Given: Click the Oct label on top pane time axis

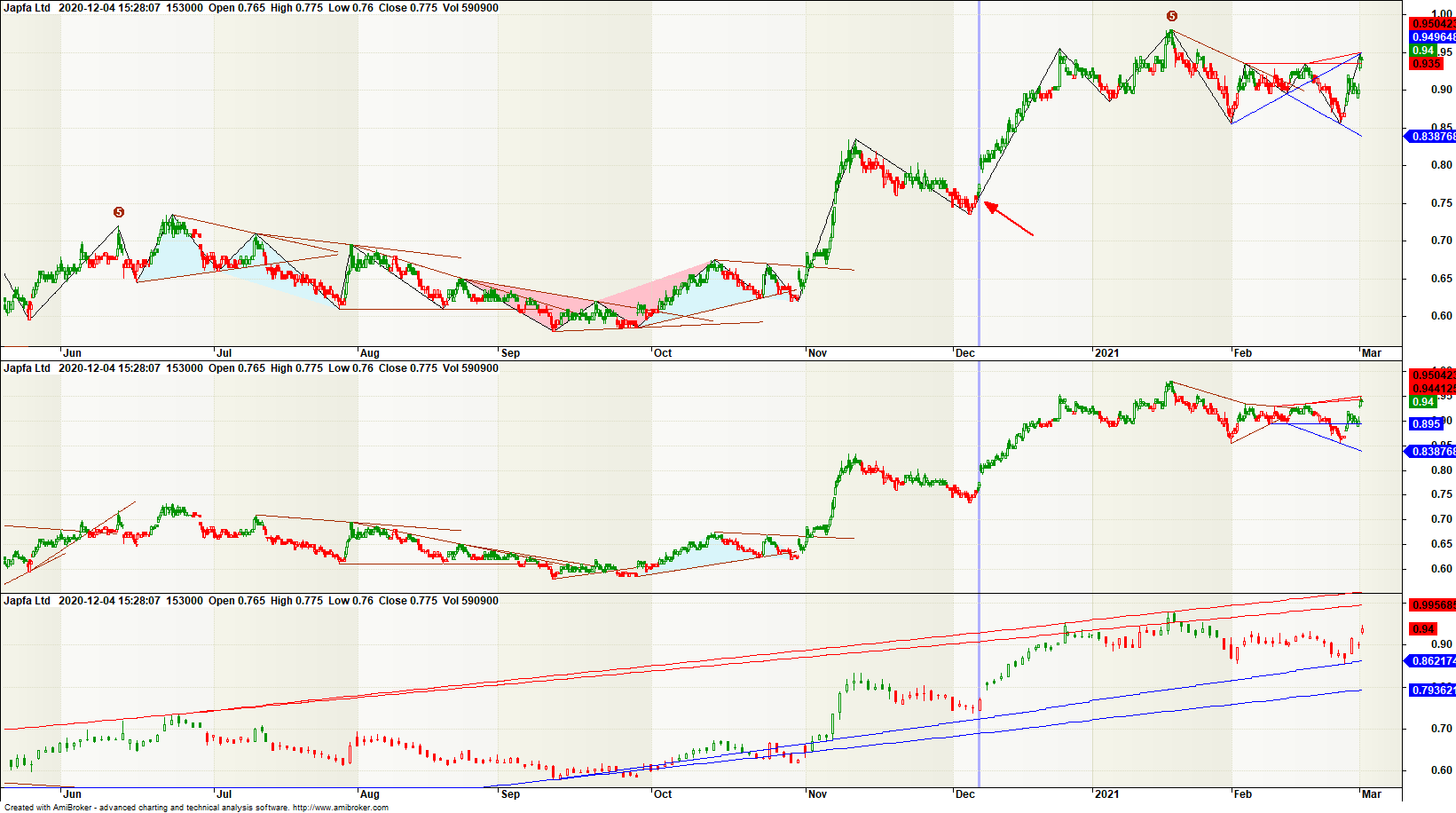Looking at the screenshot, I should pyautogui.click(x=663, y=353).
